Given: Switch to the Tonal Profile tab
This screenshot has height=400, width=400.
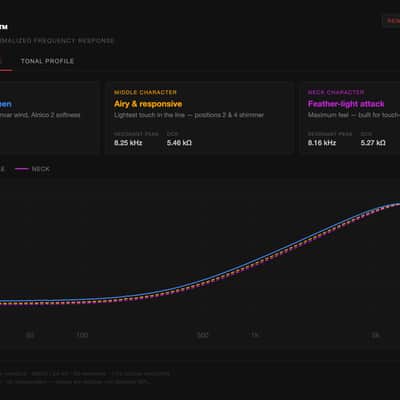Looking at the screenshot, I should (x=47, y=61).
